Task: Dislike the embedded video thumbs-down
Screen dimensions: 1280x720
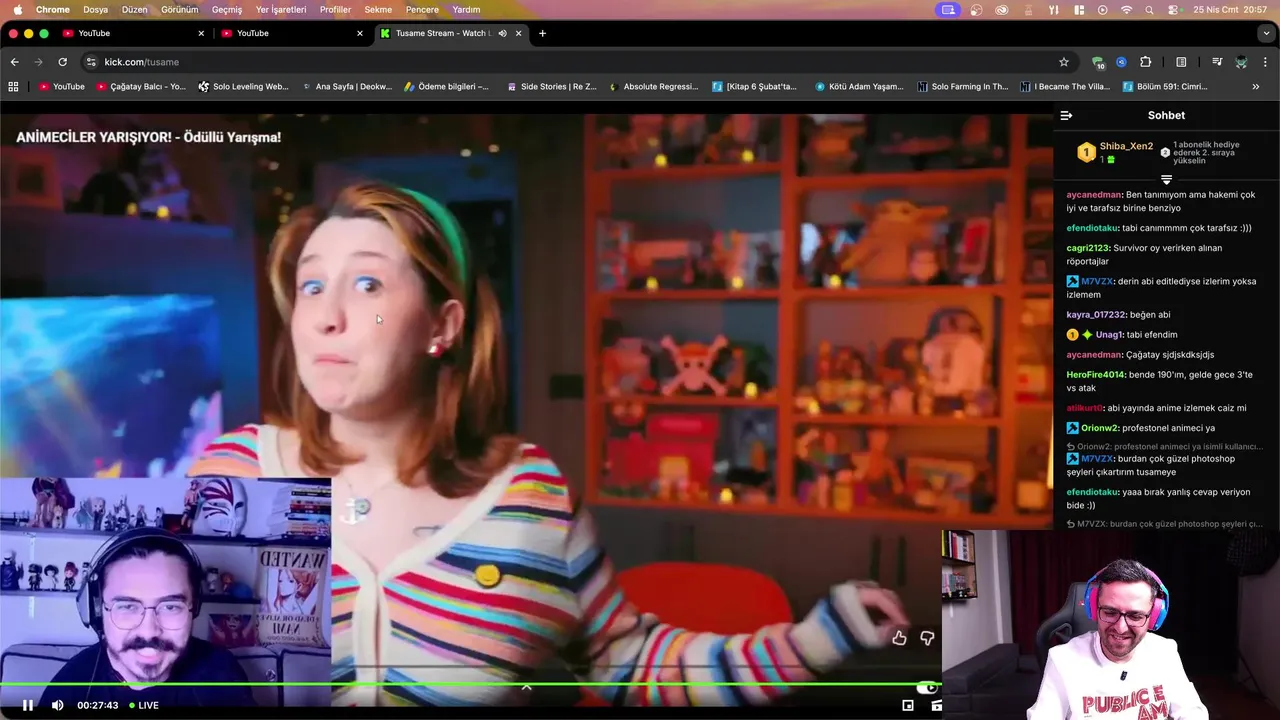Action: coord(927,638)
